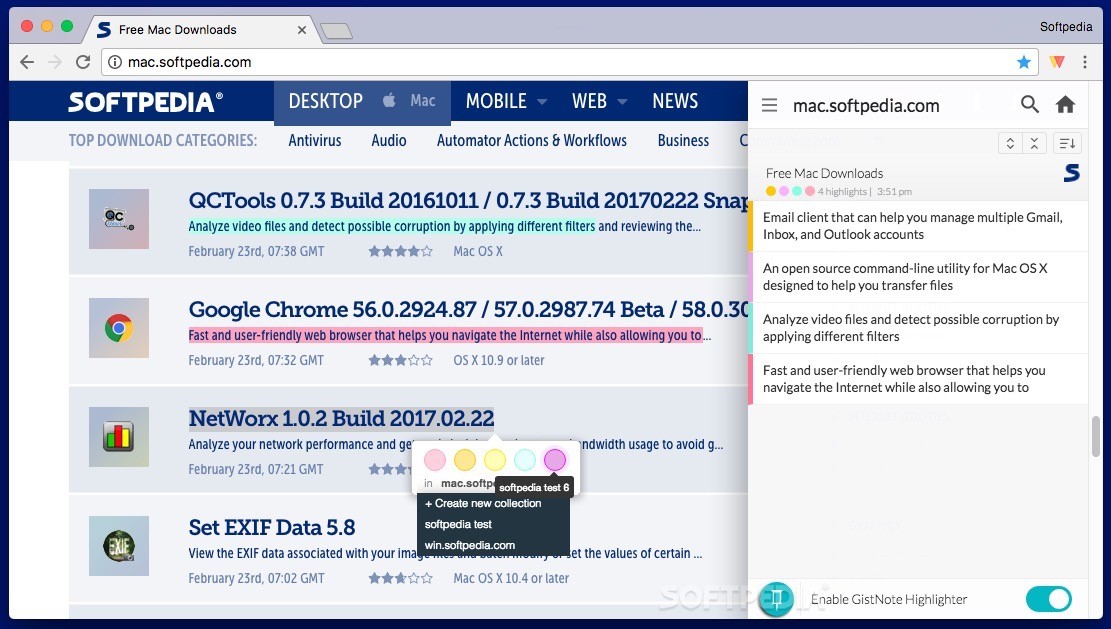Screen dimensions: 1111x629
Task: Pick the orange highlight color swatch
Action: pyautogui.click(x=465, y=460)
